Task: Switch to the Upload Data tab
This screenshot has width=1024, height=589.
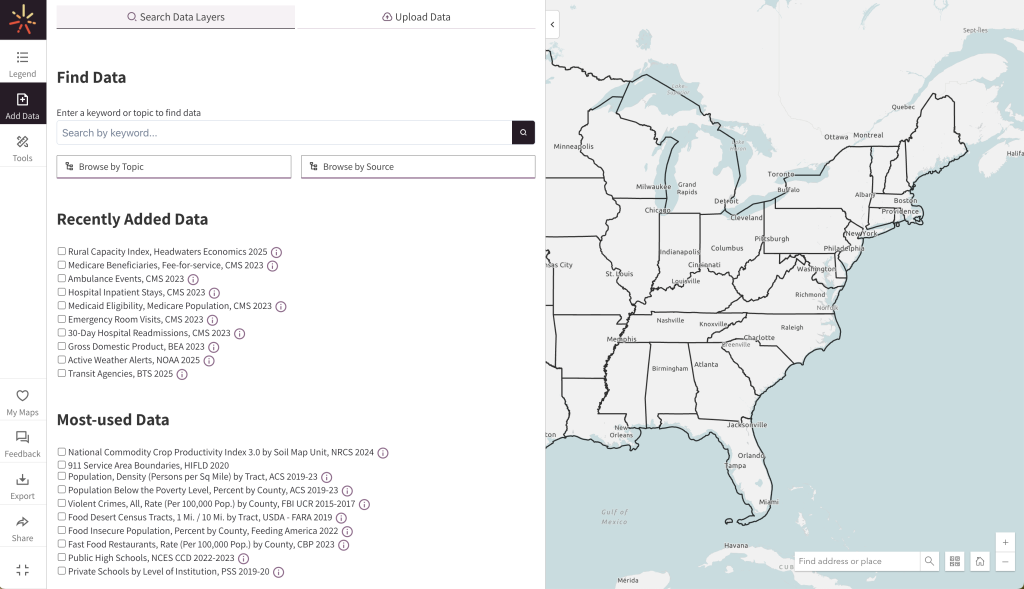Action: click(x=416, y=17)
